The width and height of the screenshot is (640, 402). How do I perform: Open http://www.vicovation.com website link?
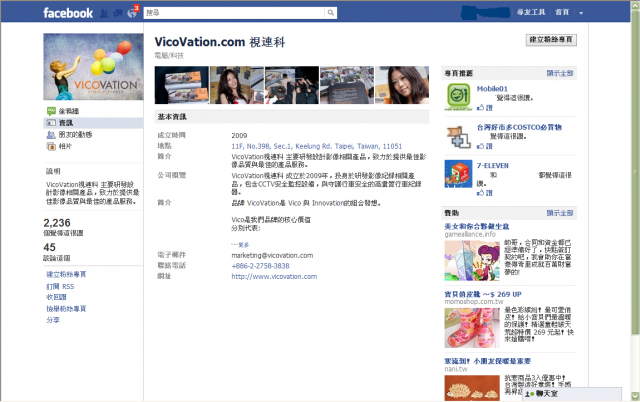[274, 276]
